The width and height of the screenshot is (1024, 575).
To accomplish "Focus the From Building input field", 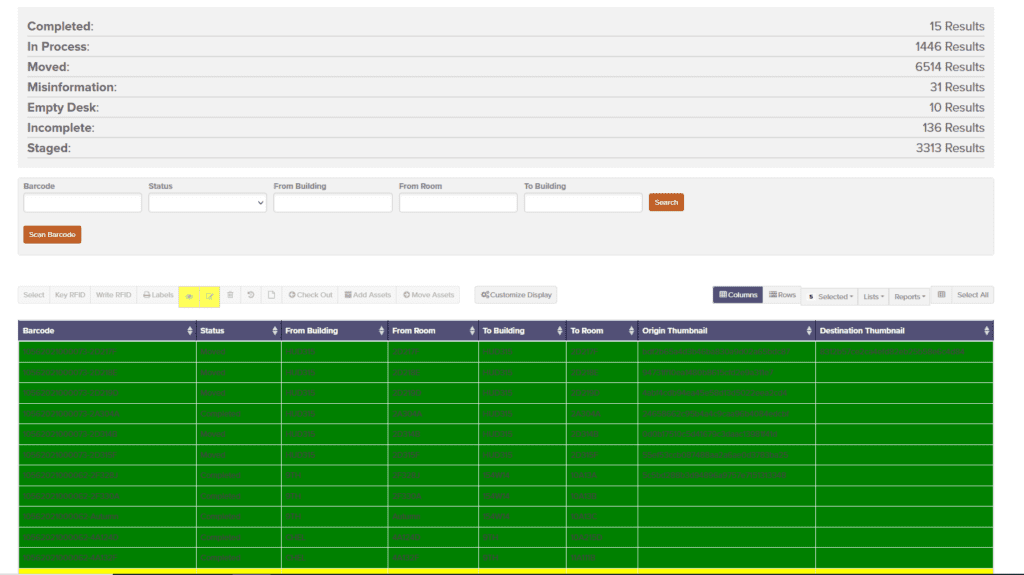I will point(333,203).
